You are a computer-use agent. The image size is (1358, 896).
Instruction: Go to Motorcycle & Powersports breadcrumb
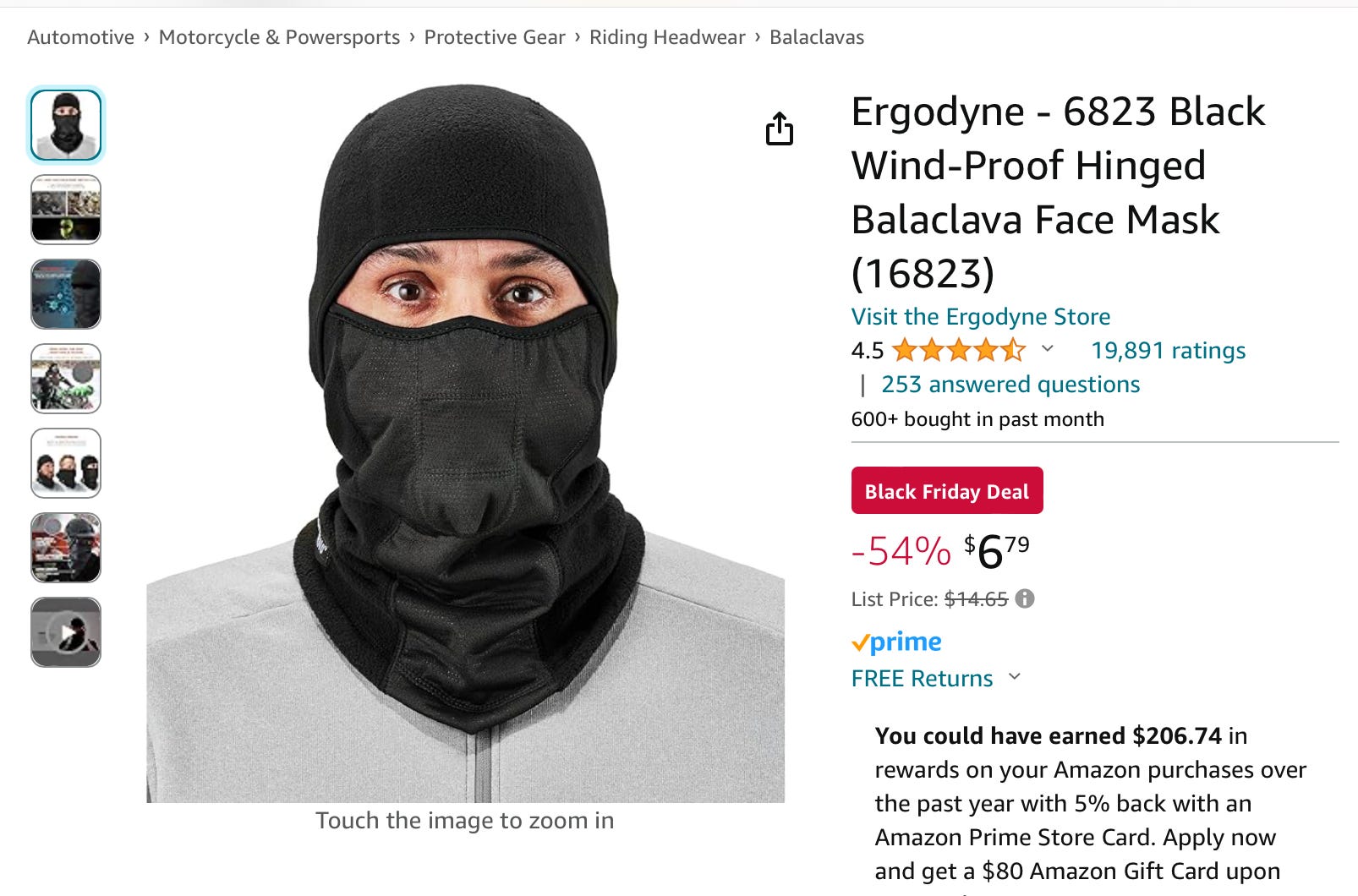click(x=279, y=37)
